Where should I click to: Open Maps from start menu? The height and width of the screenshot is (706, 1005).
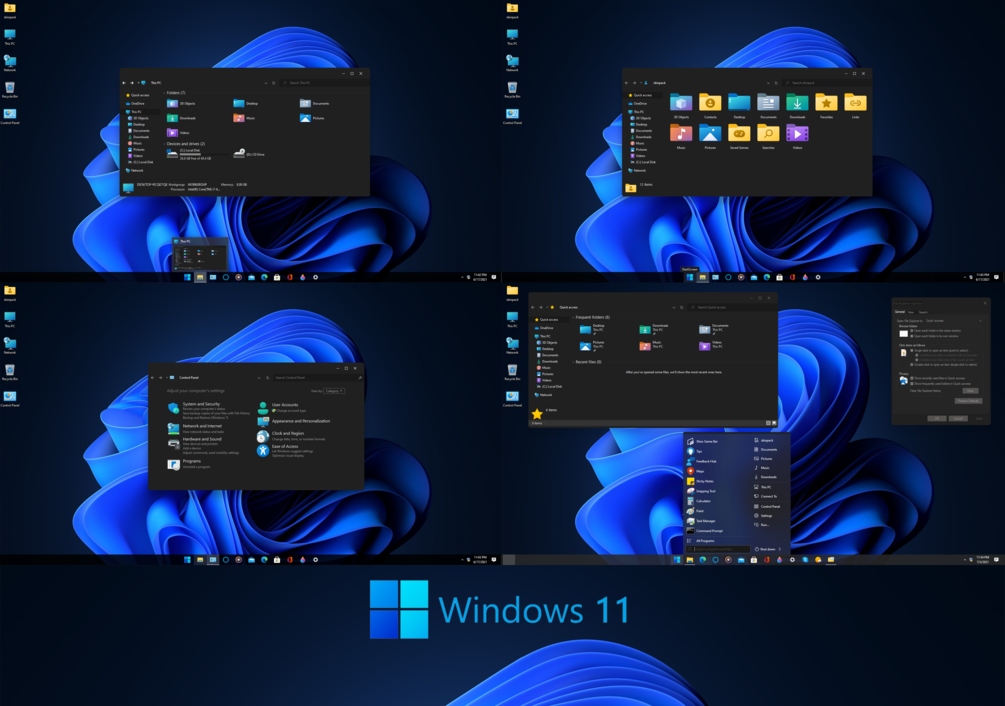coord(695,471)
